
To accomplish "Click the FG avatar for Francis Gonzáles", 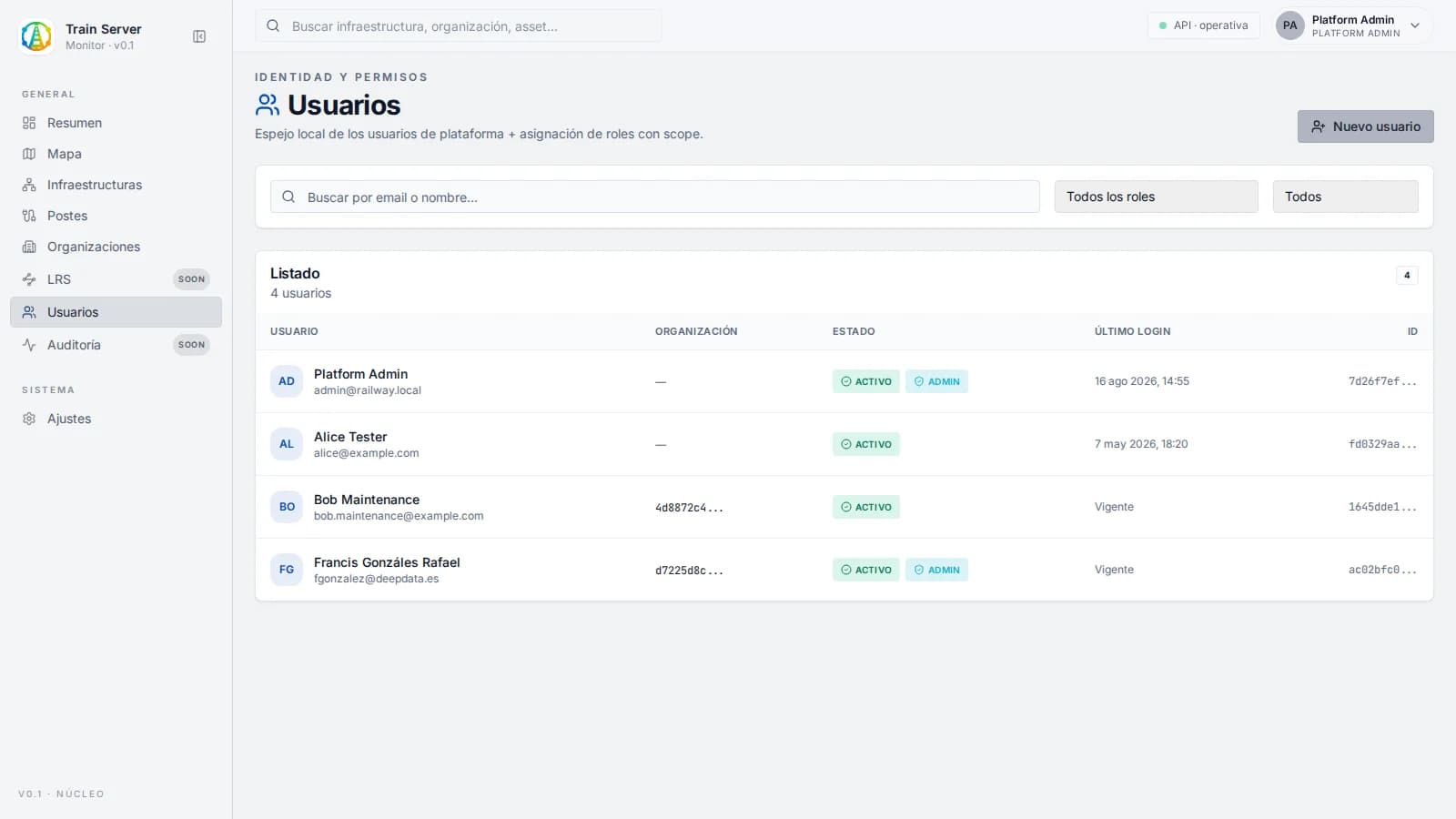I will click(x=287, y=570).
